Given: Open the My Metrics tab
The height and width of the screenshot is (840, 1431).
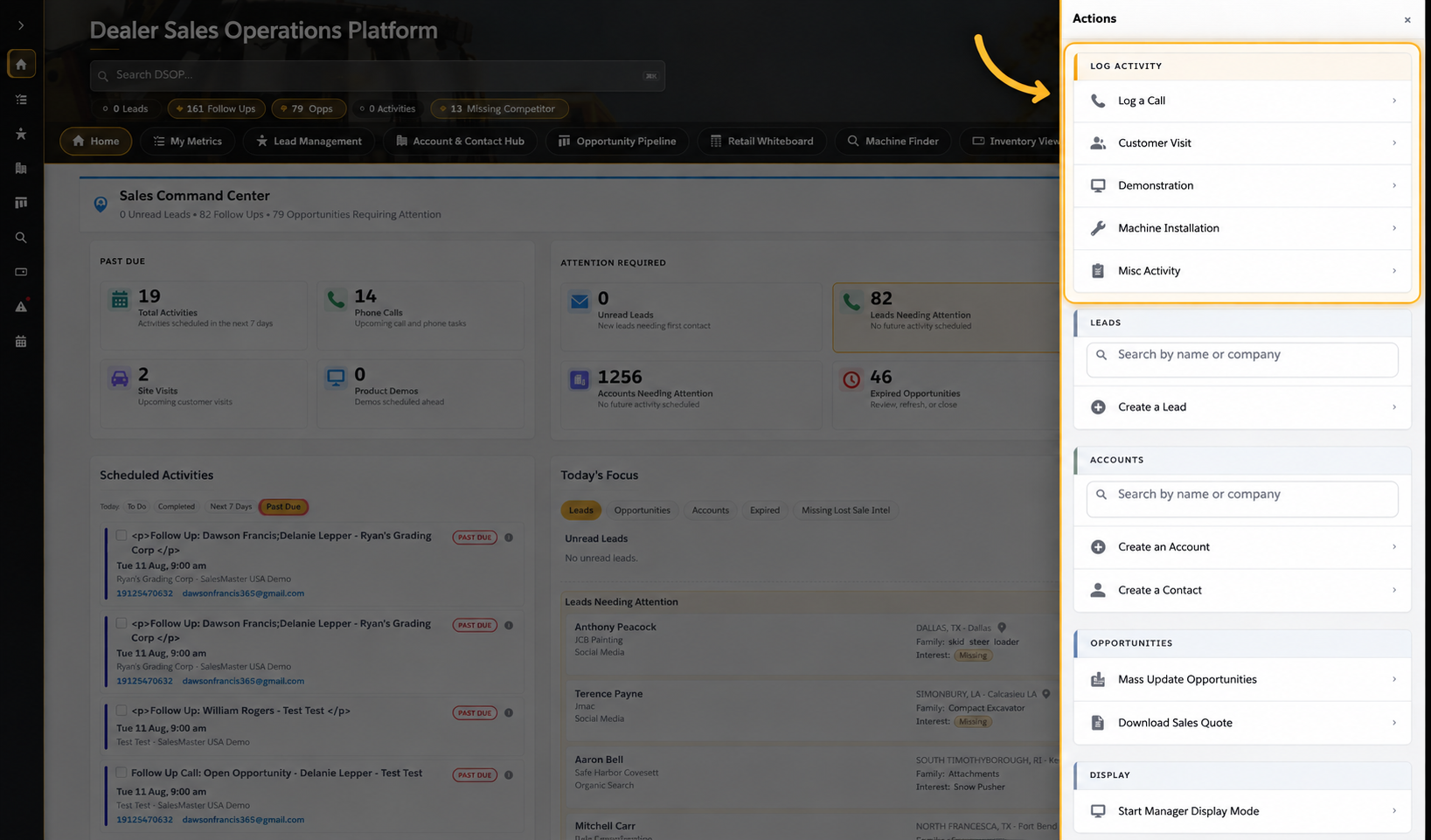Looking at the screenshot, I should [187, 141].
